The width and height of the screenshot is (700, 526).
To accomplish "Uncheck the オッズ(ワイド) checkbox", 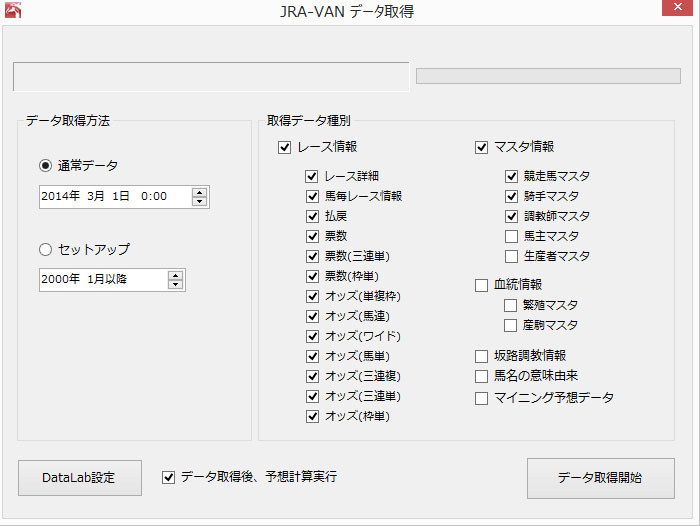I will pos(312,336).
